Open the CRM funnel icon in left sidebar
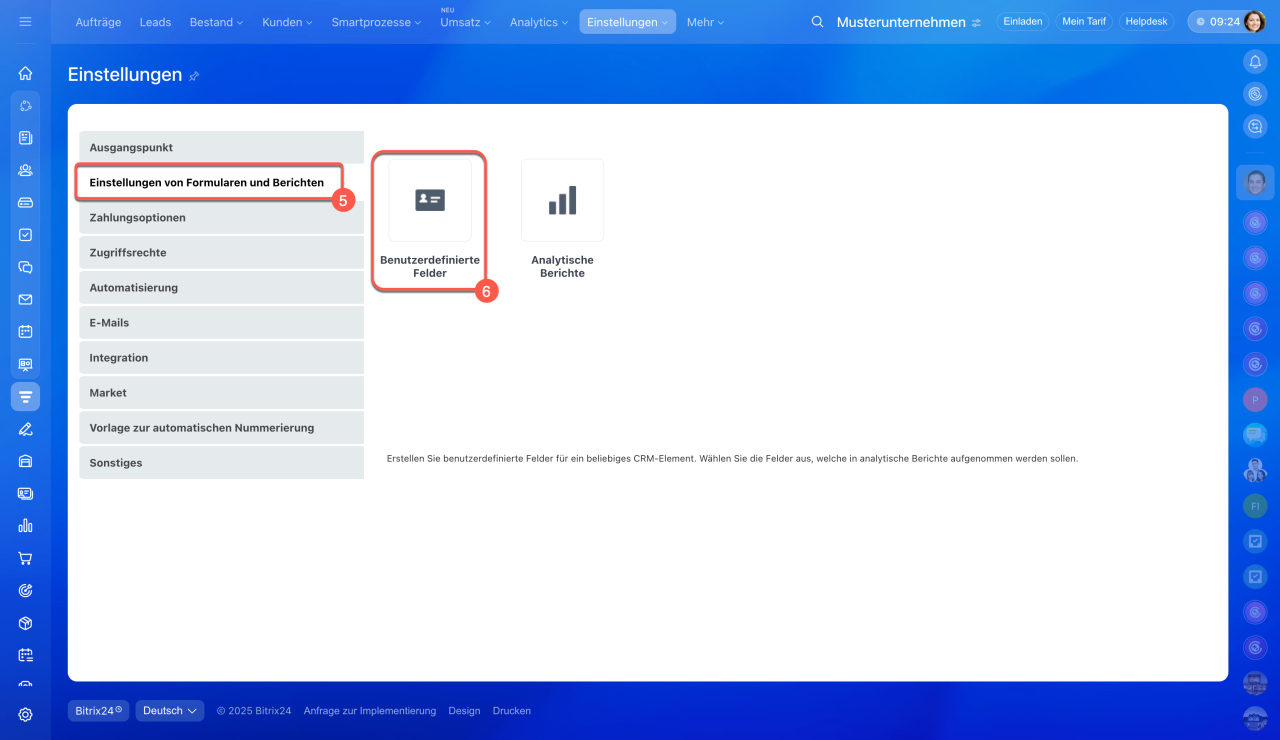This screenshot has width=1280, height=740. pyautogui.click(x=25, y=397)
